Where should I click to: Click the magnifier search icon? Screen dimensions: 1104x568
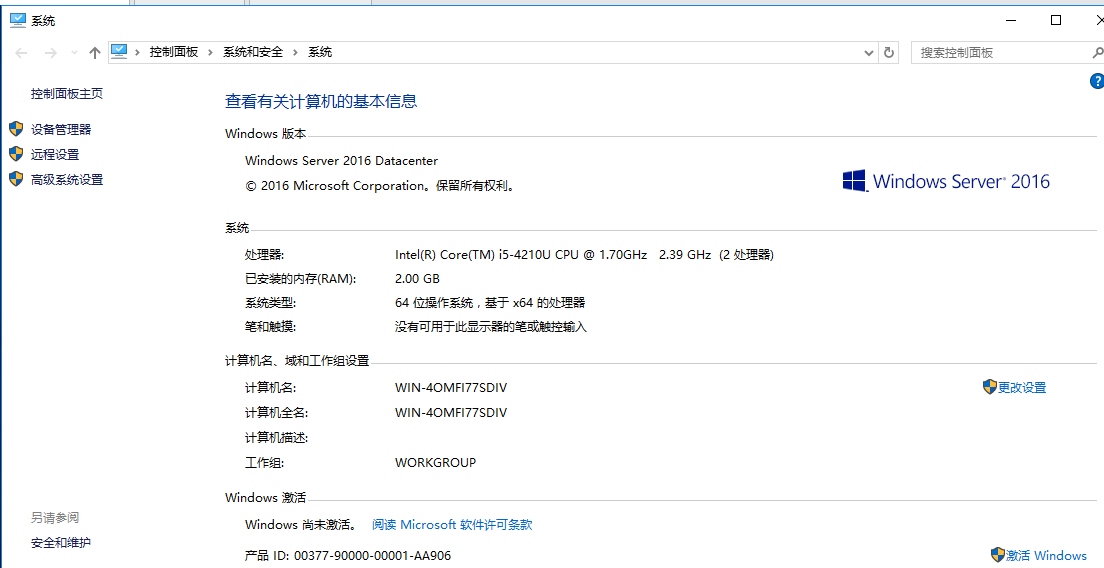pyautogui.click(x=1097, y=52)
